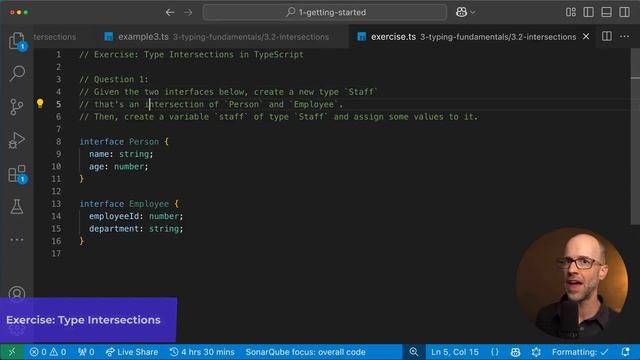The image size is (640, 360).
Task: Go back in navigation history
Action: coord(170,12)
